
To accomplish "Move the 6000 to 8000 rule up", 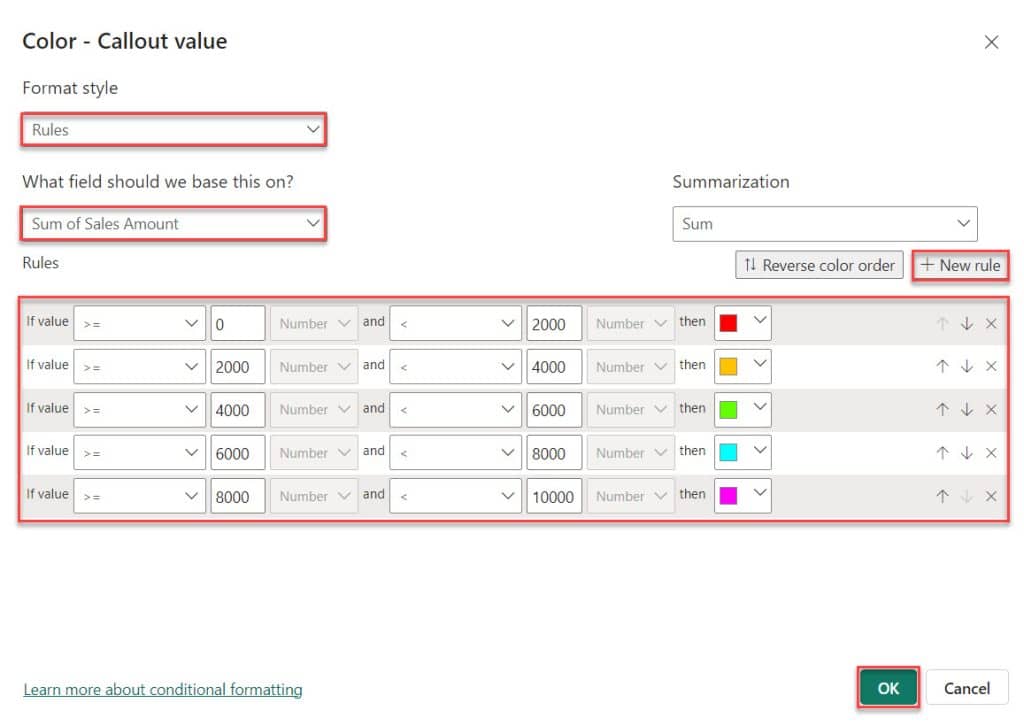I will pyautogui.click(x=942, y=452).
